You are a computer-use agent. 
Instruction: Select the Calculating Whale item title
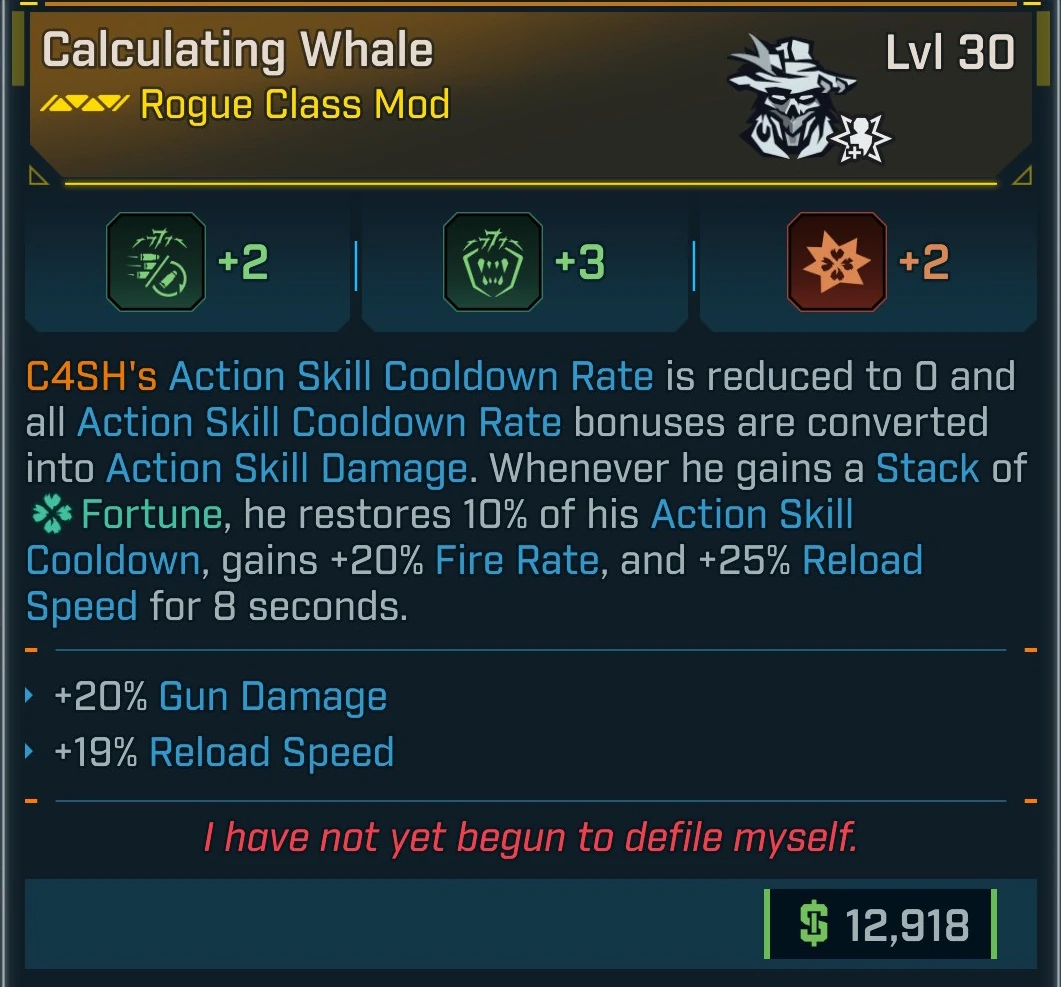click(x=238, y=50)
